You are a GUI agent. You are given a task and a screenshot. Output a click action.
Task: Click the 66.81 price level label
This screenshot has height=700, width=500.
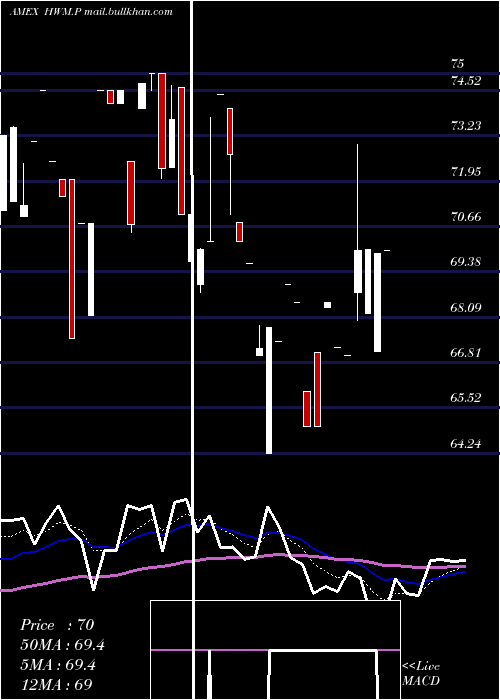click(466, 353)
